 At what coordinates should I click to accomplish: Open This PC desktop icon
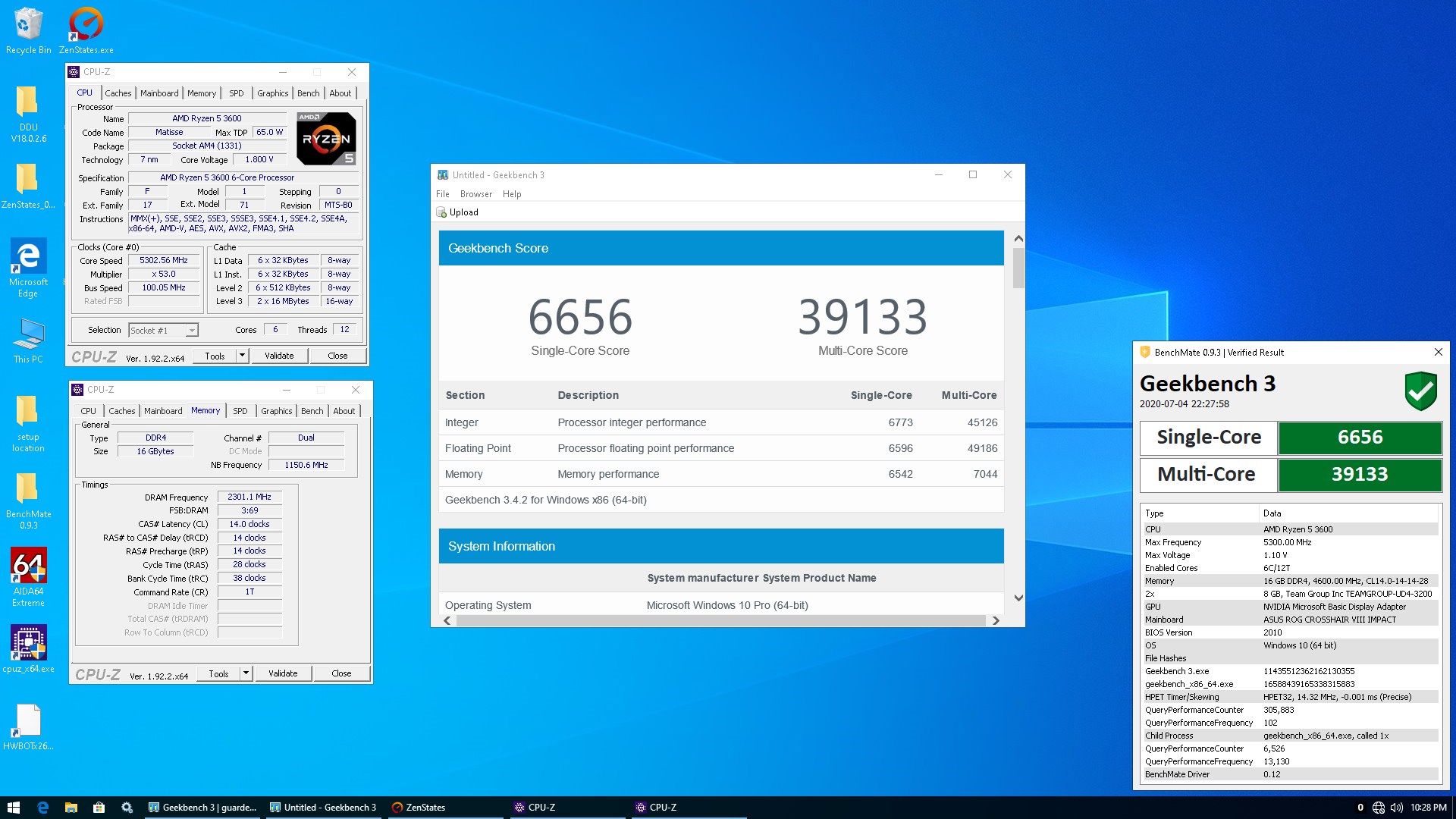point(28,341)
